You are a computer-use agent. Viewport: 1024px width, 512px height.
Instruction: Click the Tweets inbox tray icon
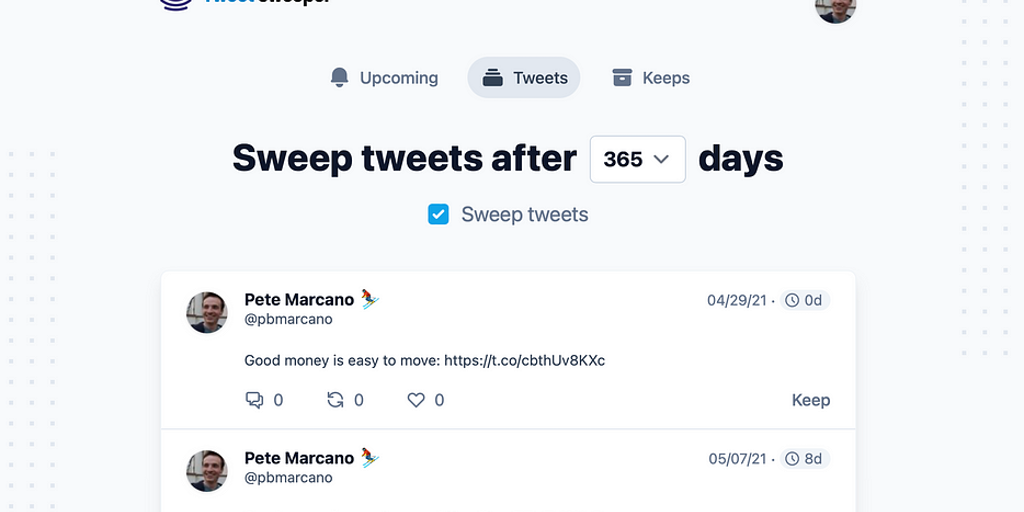[x=492, y=78]
